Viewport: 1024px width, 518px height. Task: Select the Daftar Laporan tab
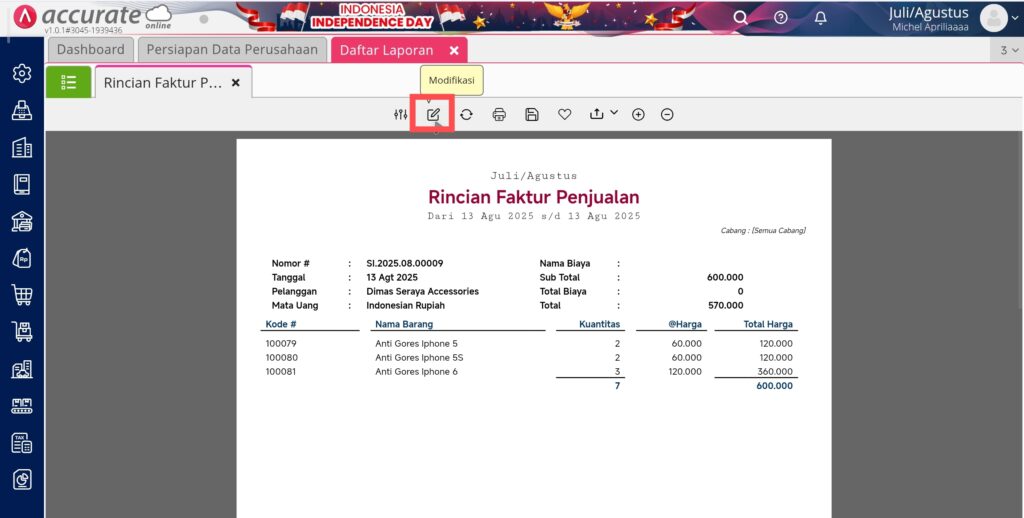[x=387, y=50]
